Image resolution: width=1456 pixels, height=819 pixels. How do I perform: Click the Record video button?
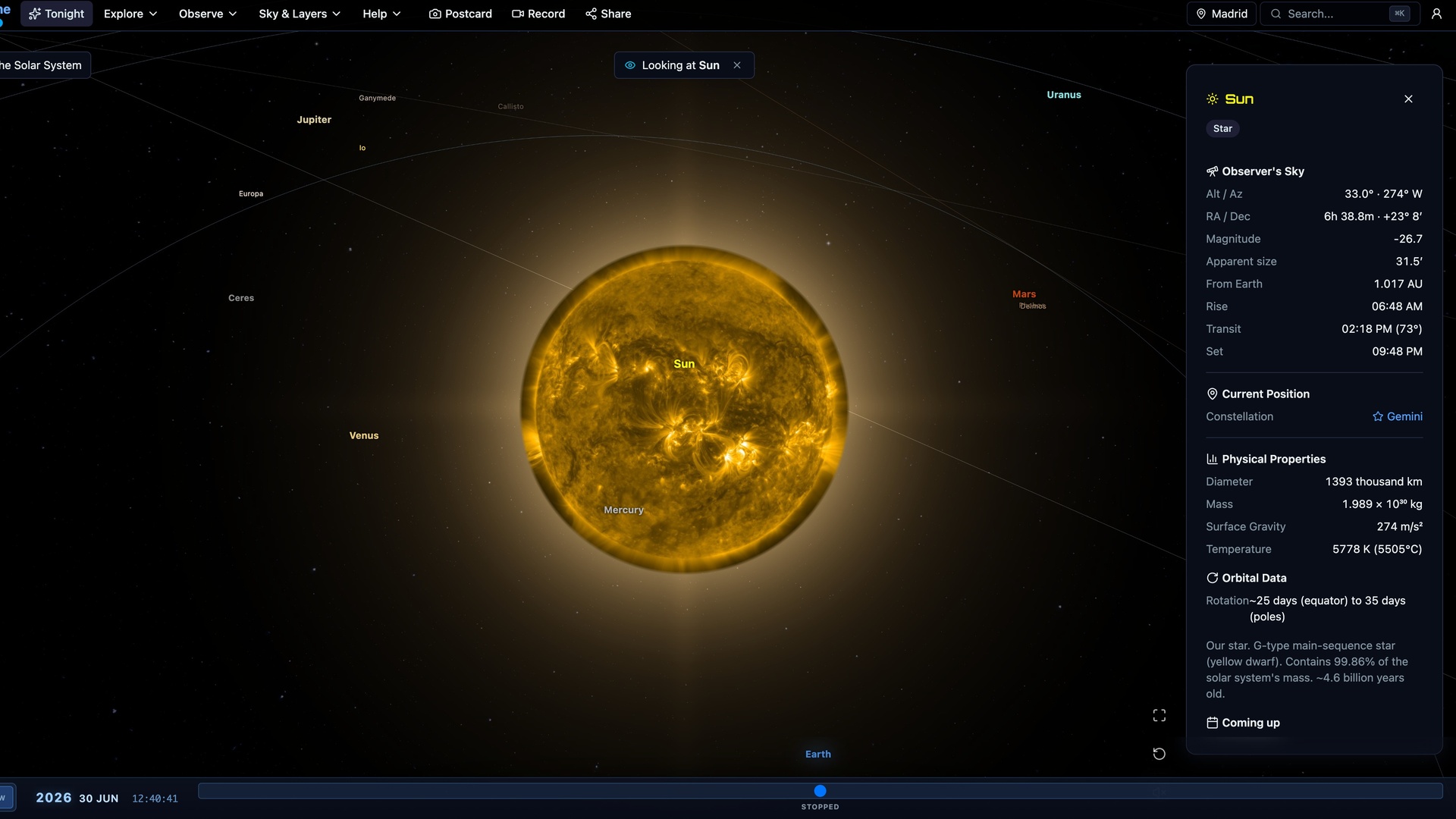click(x=538, y=14)
